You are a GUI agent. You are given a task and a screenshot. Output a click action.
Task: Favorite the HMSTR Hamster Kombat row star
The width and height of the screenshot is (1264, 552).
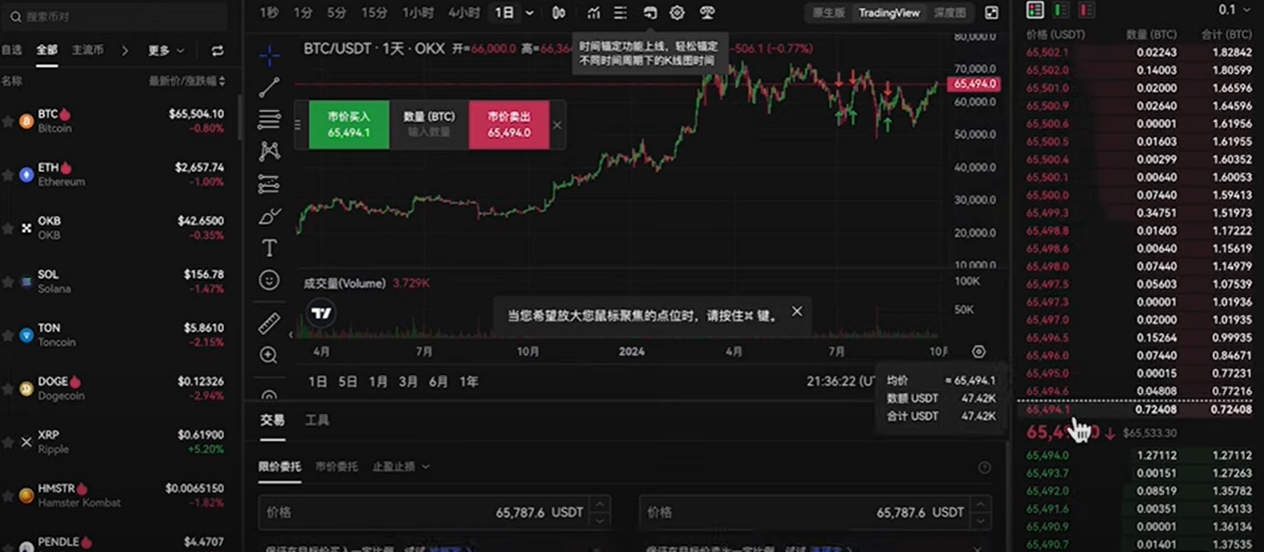click(9, 495)
